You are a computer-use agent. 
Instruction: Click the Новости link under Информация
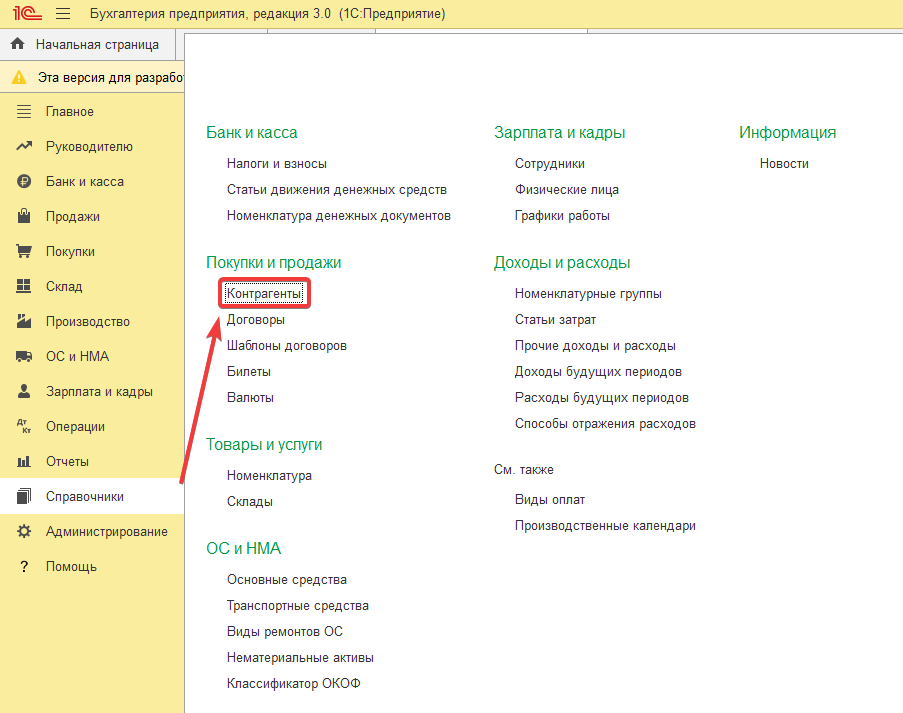click(x=784, y=164)
